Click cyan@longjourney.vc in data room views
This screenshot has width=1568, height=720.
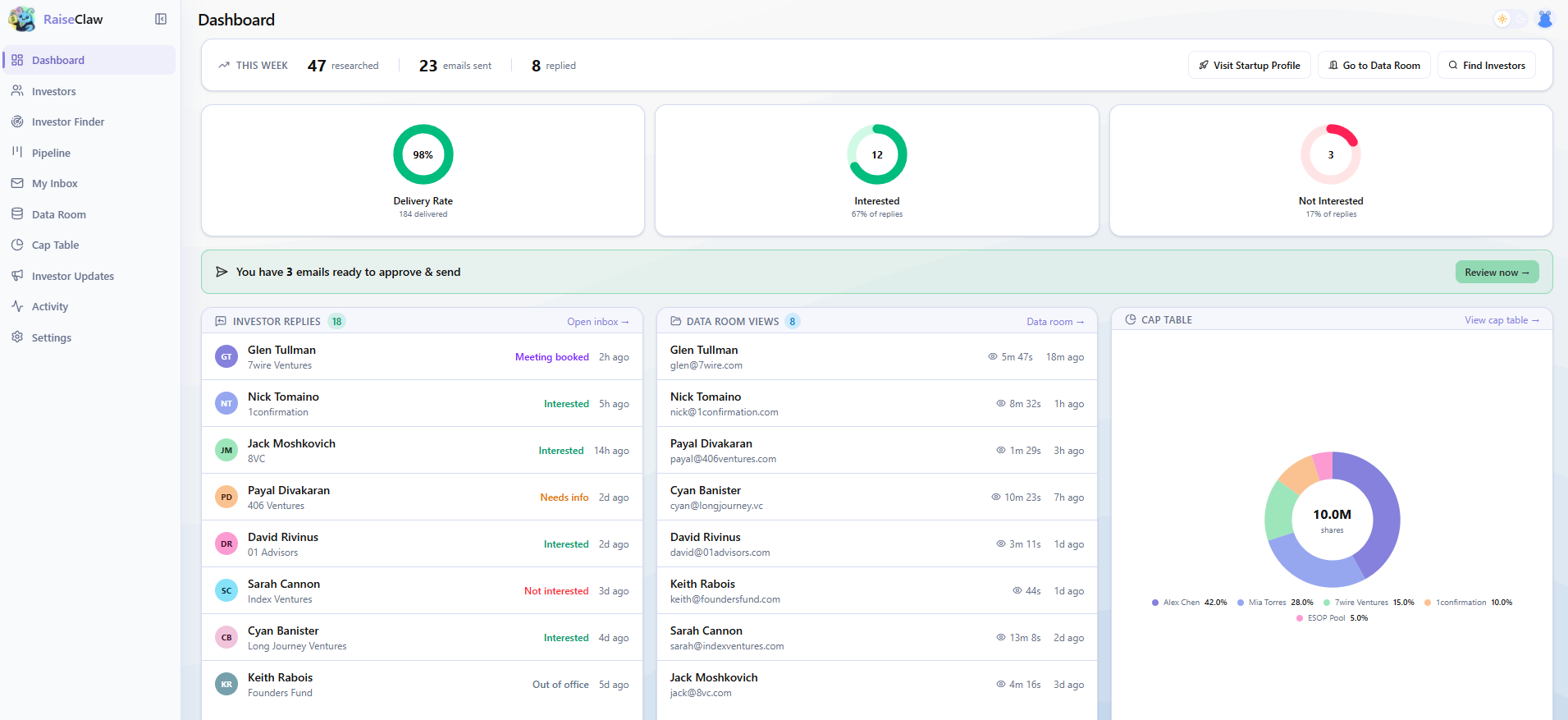pos(716,506)
